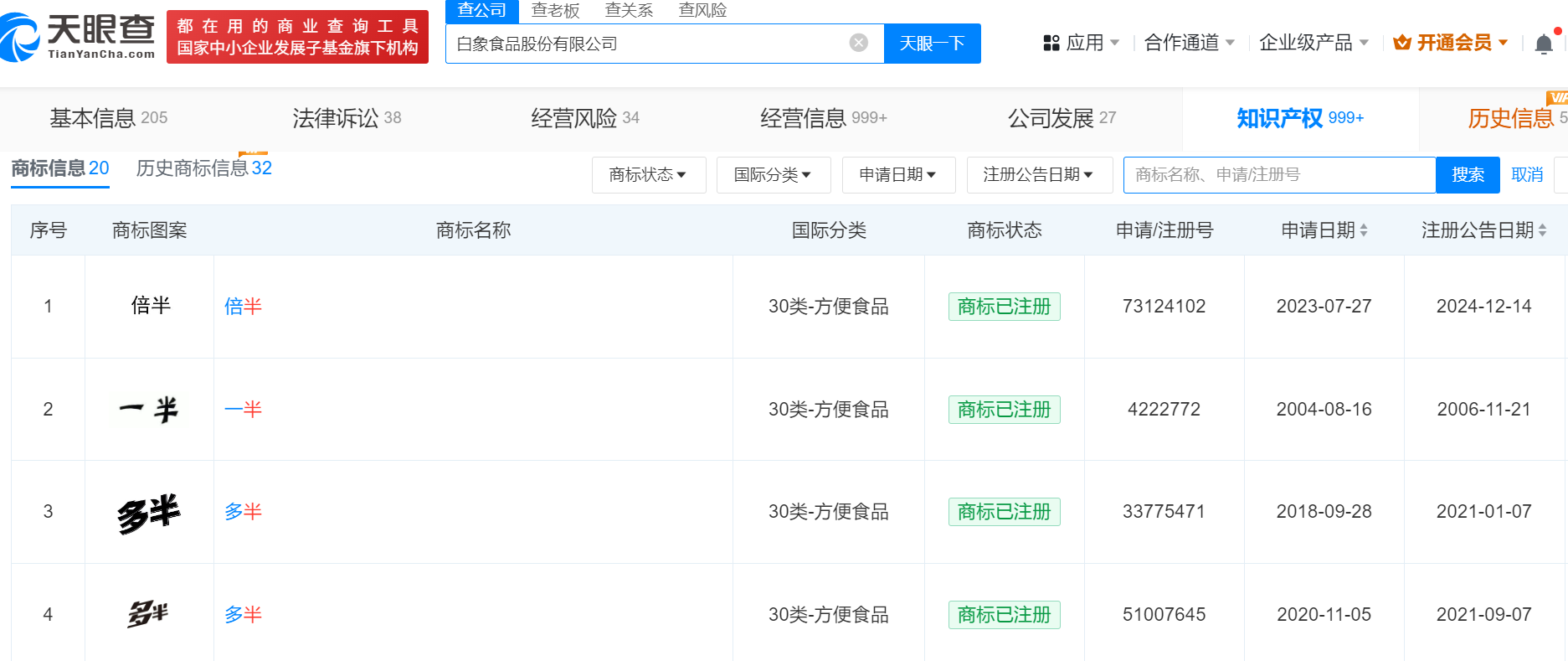Select registration number 51007645
1568x661 pixels.
pos(1164,615)
